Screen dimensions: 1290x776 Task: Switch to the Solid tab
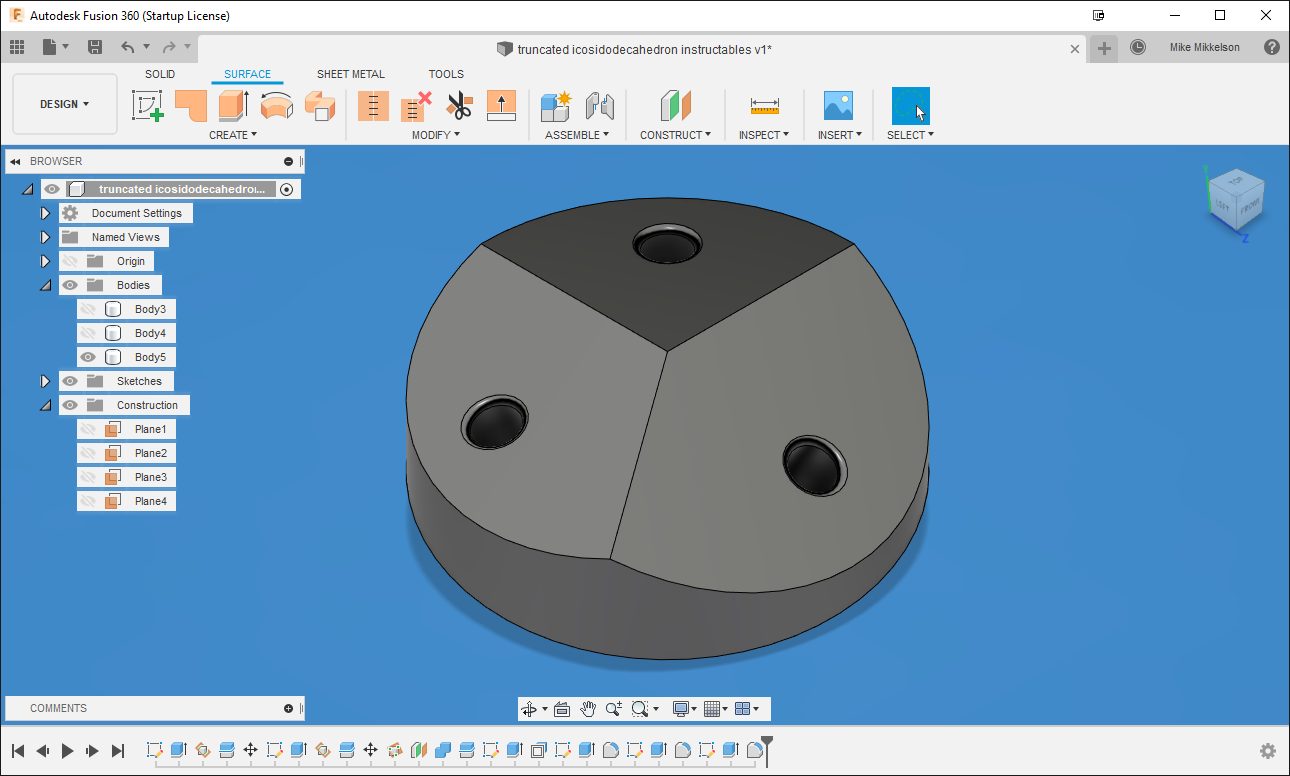159,73
